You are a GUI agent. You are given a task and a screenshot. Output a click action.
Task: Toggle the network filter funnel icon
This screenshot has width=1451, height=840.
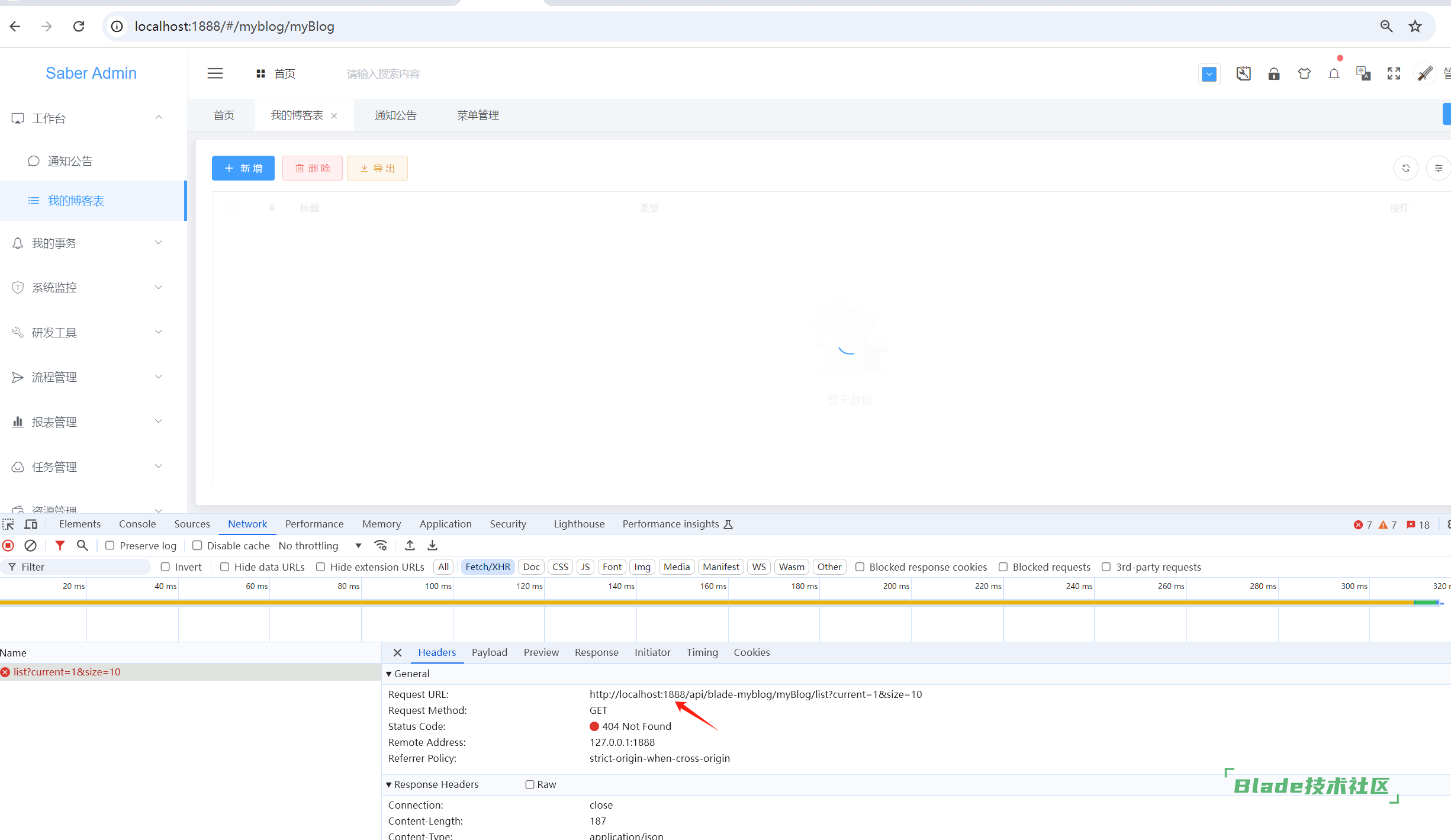60,545
